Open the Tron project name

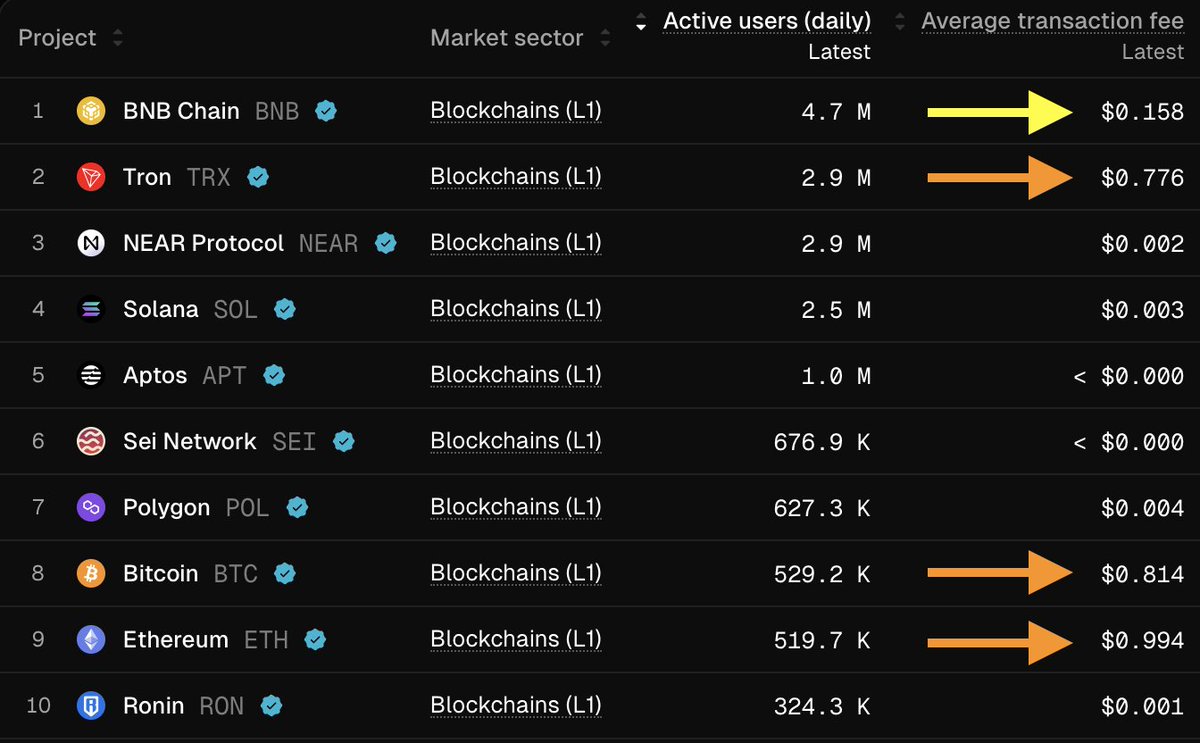pos(147,177)
